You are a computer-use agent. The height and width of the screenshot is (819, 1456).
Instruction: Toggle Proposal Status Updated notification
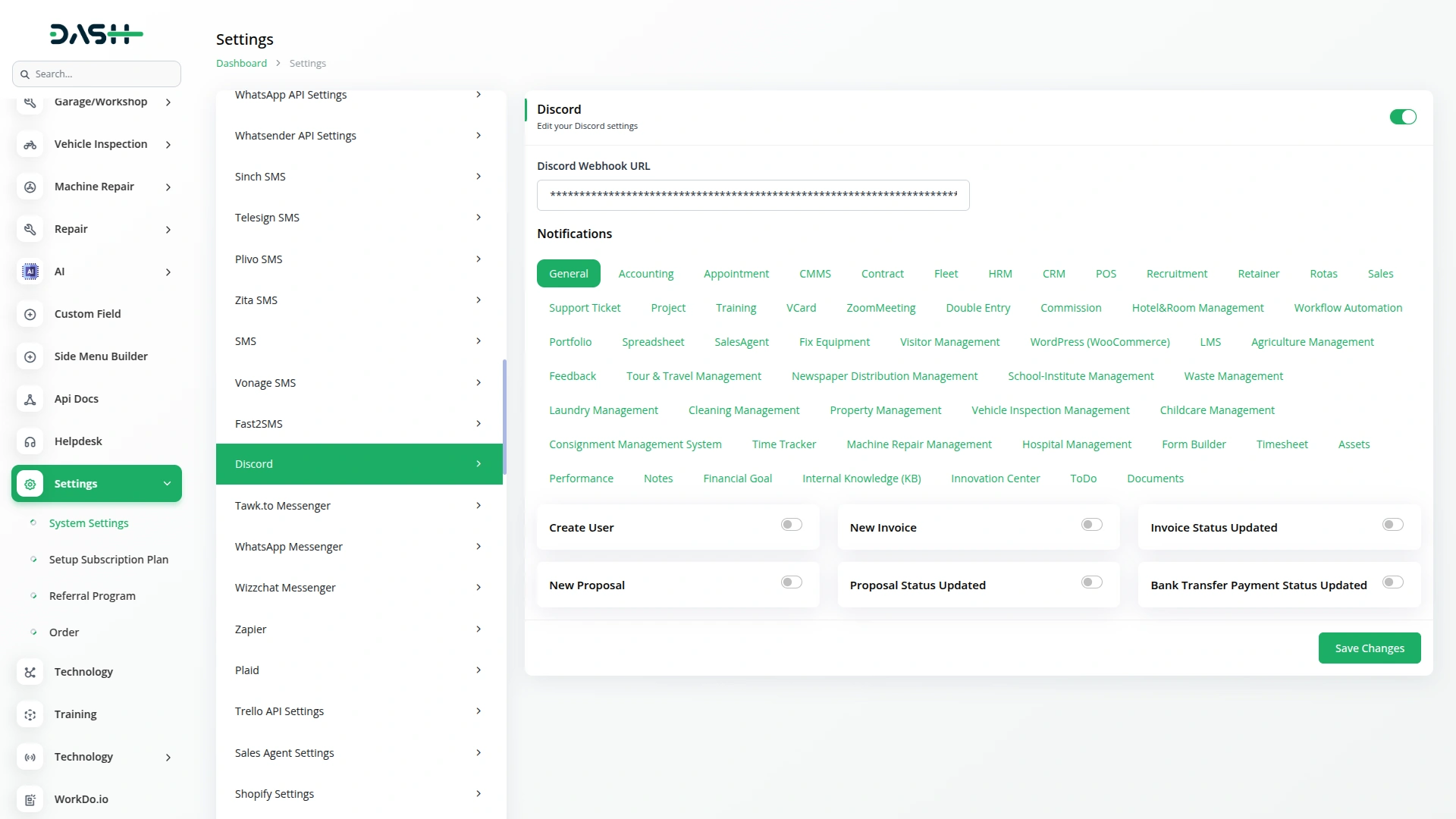click(x=1091, y=582)
